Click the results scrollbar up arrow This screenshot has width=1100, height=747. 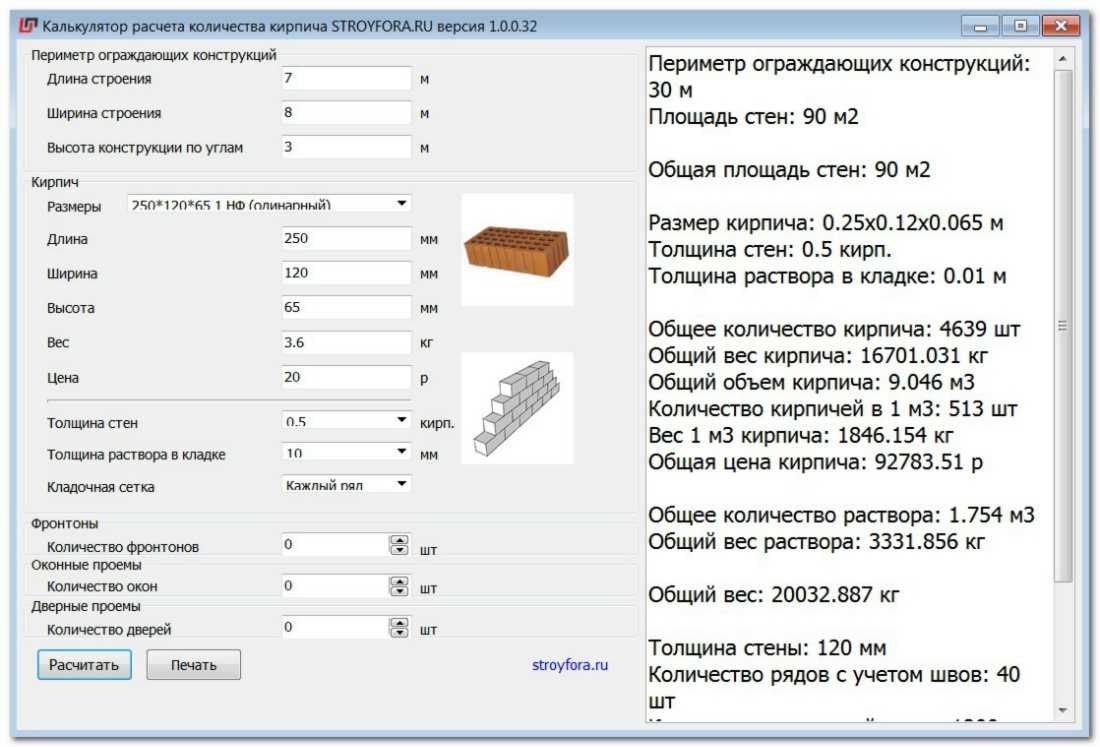1063,60
